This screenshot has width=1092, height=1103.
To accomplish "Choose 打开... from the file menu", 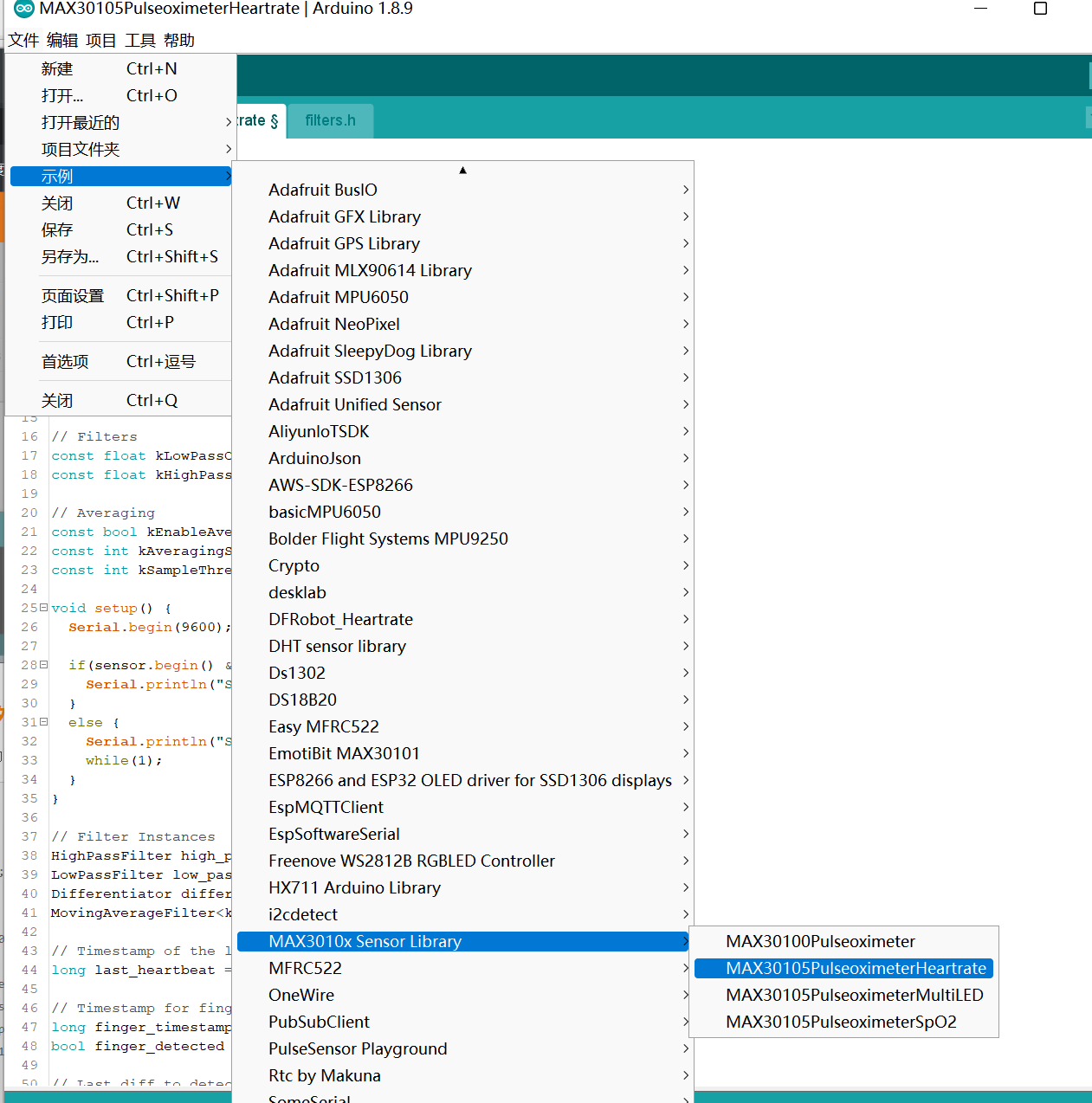I will (121, 95).
